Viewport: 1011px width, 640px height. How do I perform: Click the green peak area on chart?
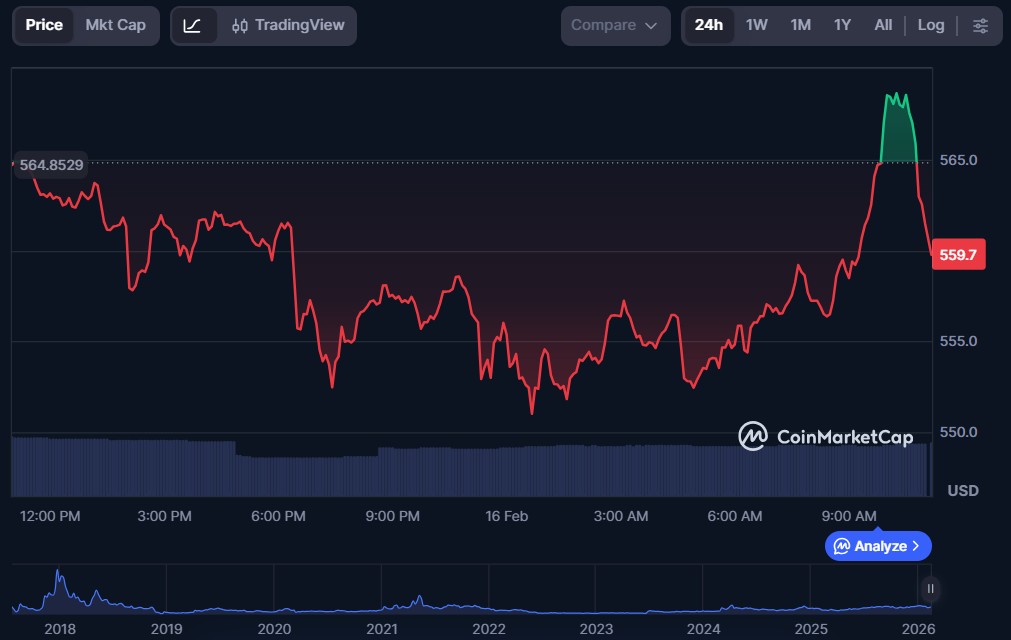click(898, 130)
